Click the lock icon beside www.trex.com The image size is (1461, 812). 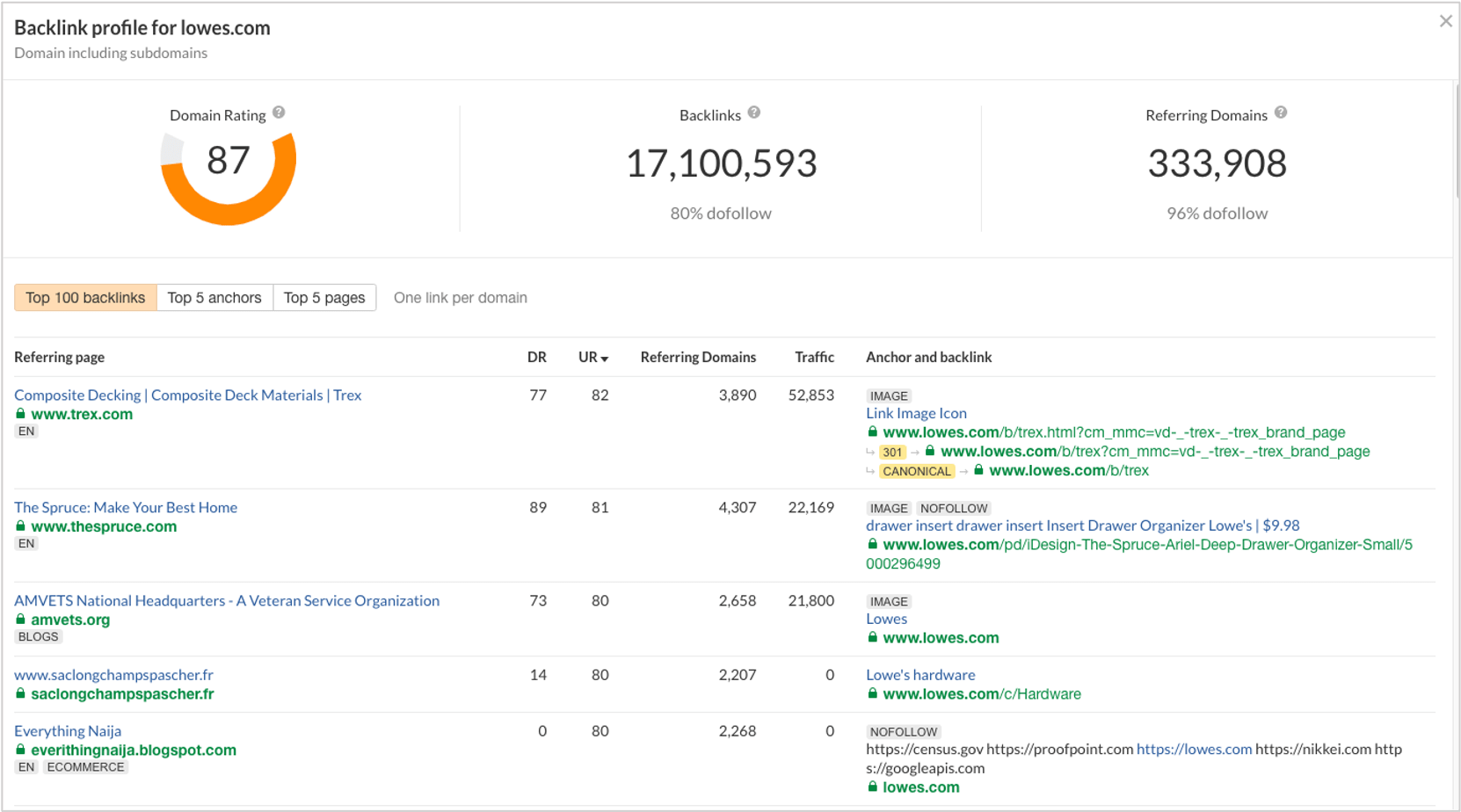20,414
